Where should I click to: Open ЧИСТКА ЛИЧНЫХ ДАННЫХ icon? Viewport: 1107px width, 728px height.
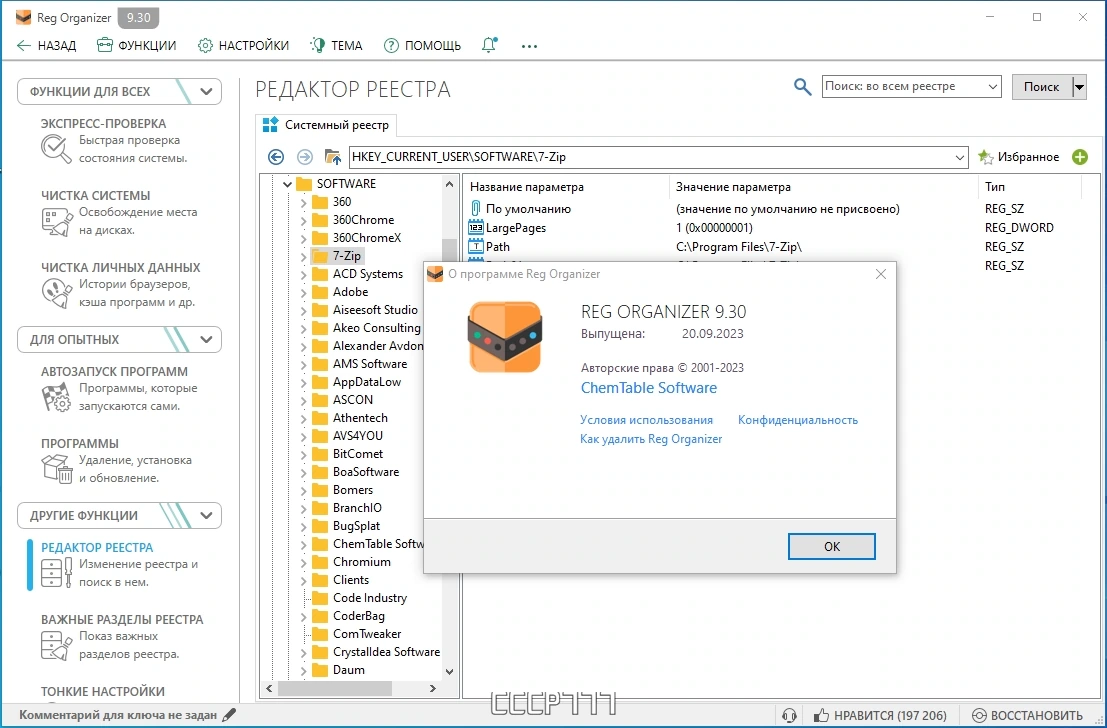coord(56,294)
